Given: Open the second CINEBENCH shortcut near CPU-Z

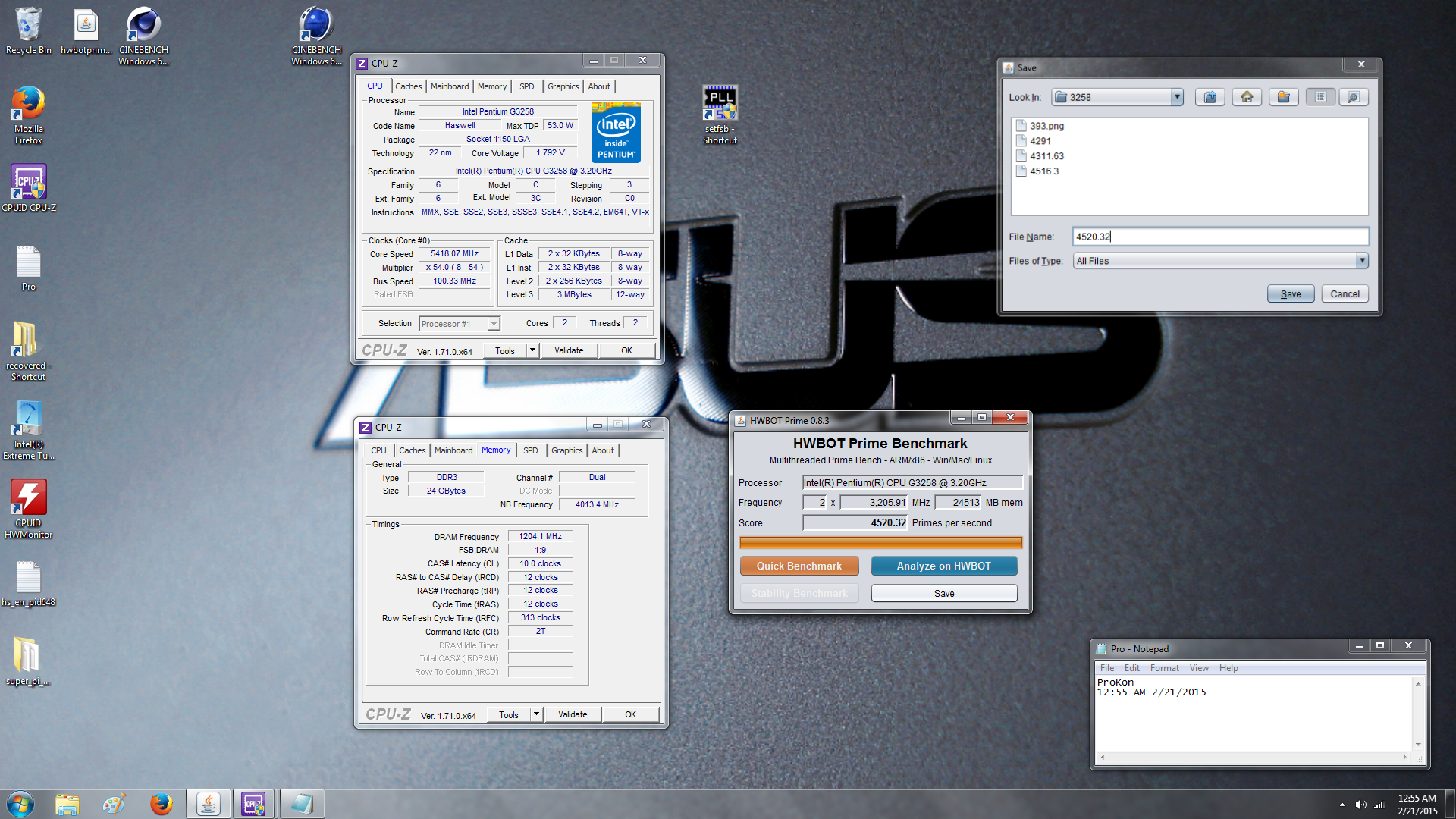Looking at the screenshot, I should click(316, 36).
